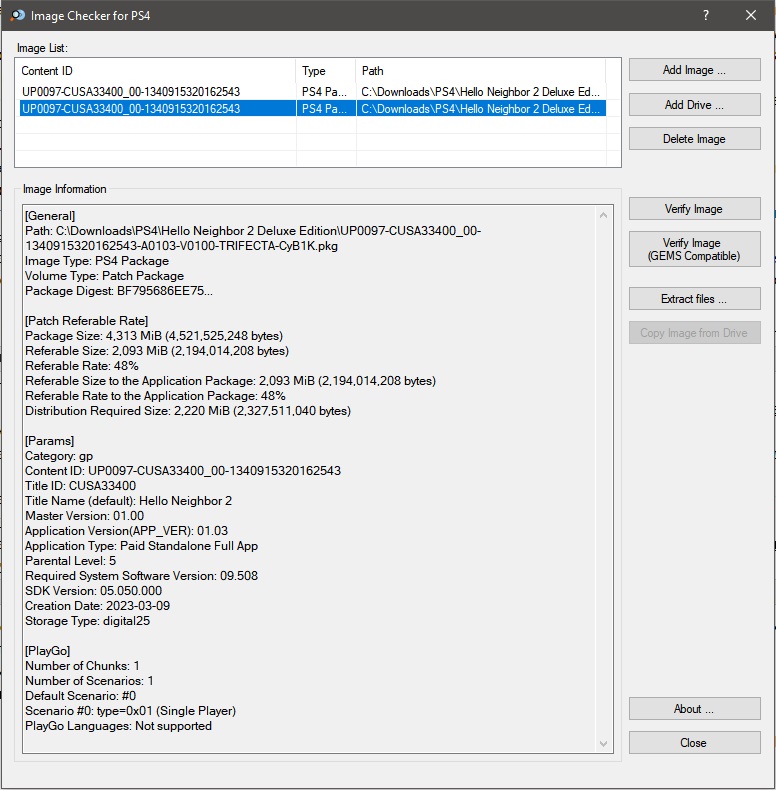The height and width of the screenshot is (790, 776).
Task: Click the 'Distribution Required Size: 2,220 MiB' line
Action: pyautogui.click(x=188, y=411)
